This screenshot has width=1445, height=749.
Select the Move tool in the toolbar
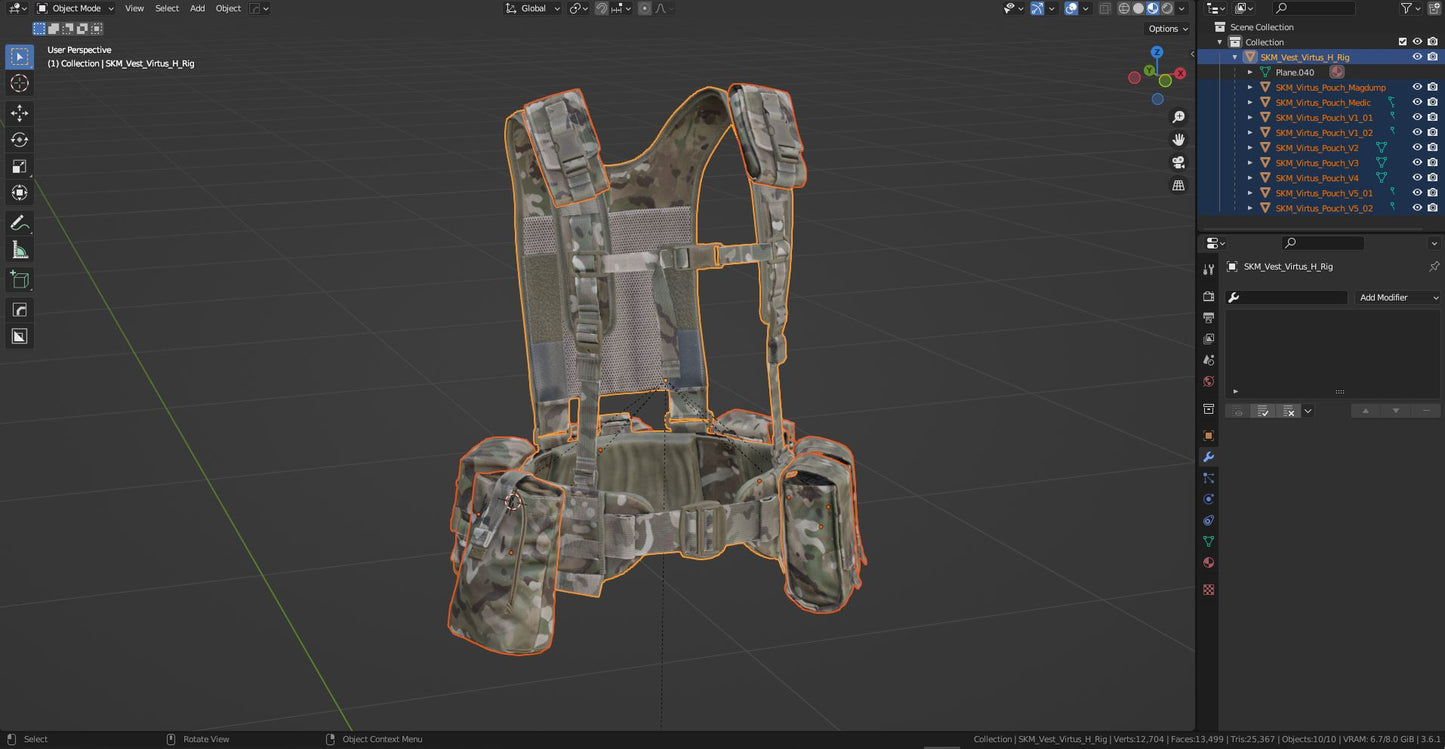coord(19,113)
